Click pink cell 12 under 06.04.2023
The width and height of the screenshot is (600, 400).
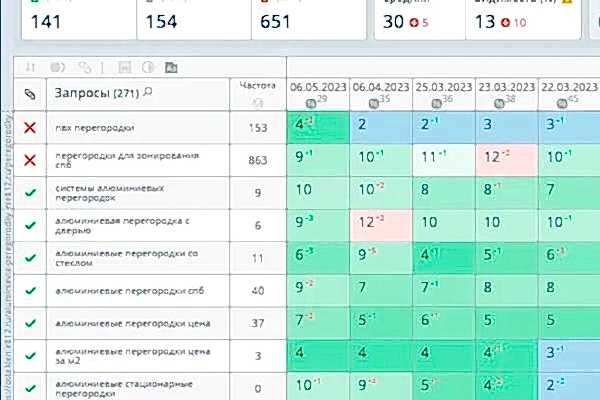[381, 225]
